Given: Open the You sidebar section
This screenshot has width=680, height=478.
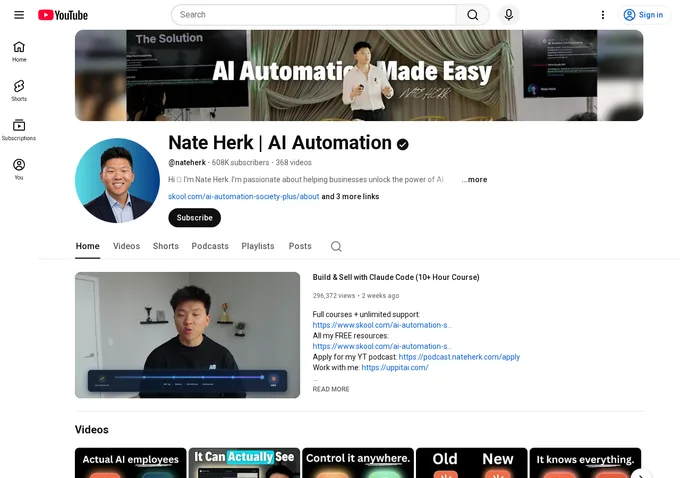Looking at the screenshot, I should tap(19, 170).
